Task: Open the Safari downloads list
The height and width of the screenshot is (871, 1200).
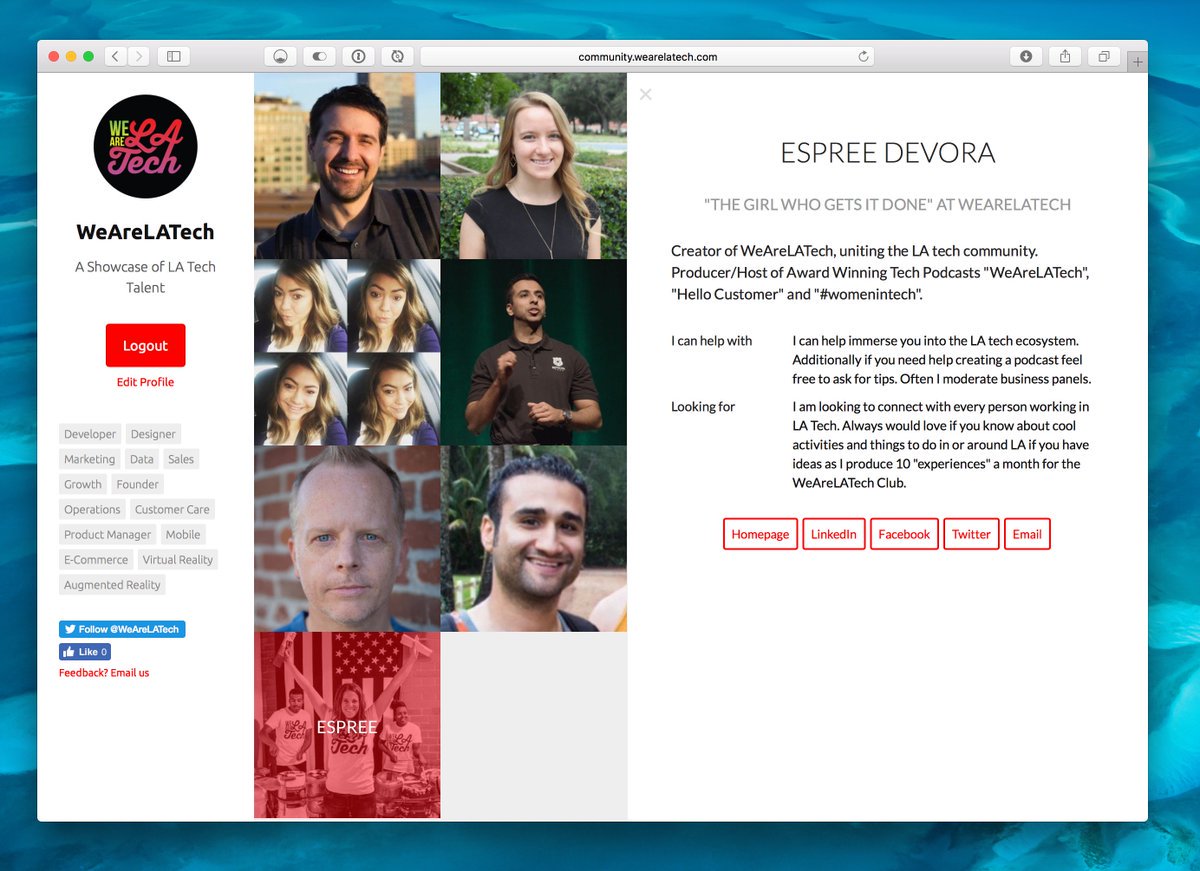Action: point(1026,57)
